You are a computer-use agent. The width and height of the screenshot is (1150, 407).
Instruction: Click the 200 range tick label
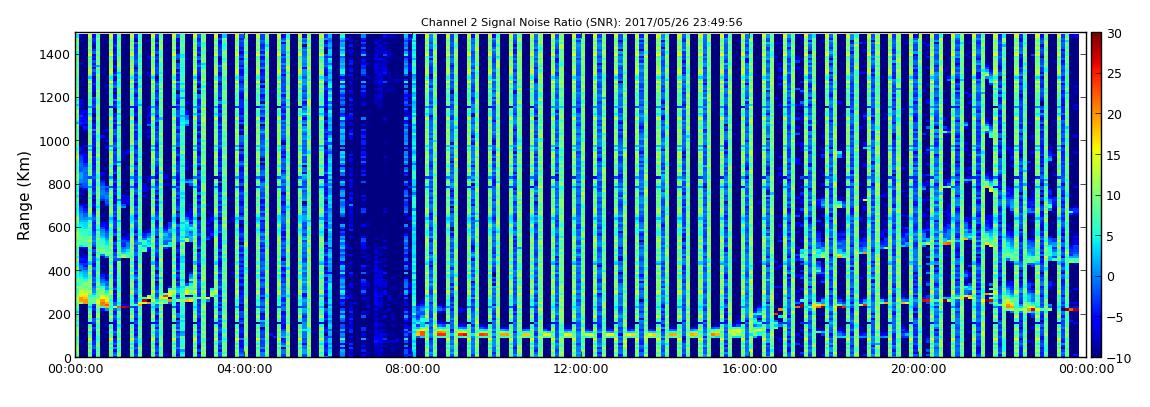[59, 314]
